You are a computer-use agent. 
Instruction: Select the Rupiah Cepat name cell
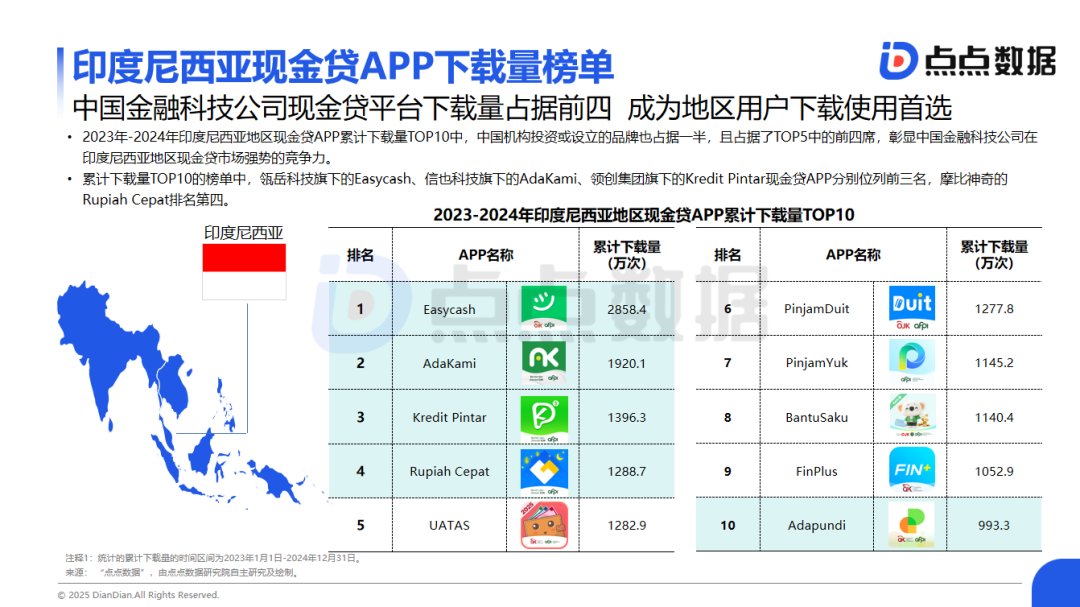pos(449,471)
